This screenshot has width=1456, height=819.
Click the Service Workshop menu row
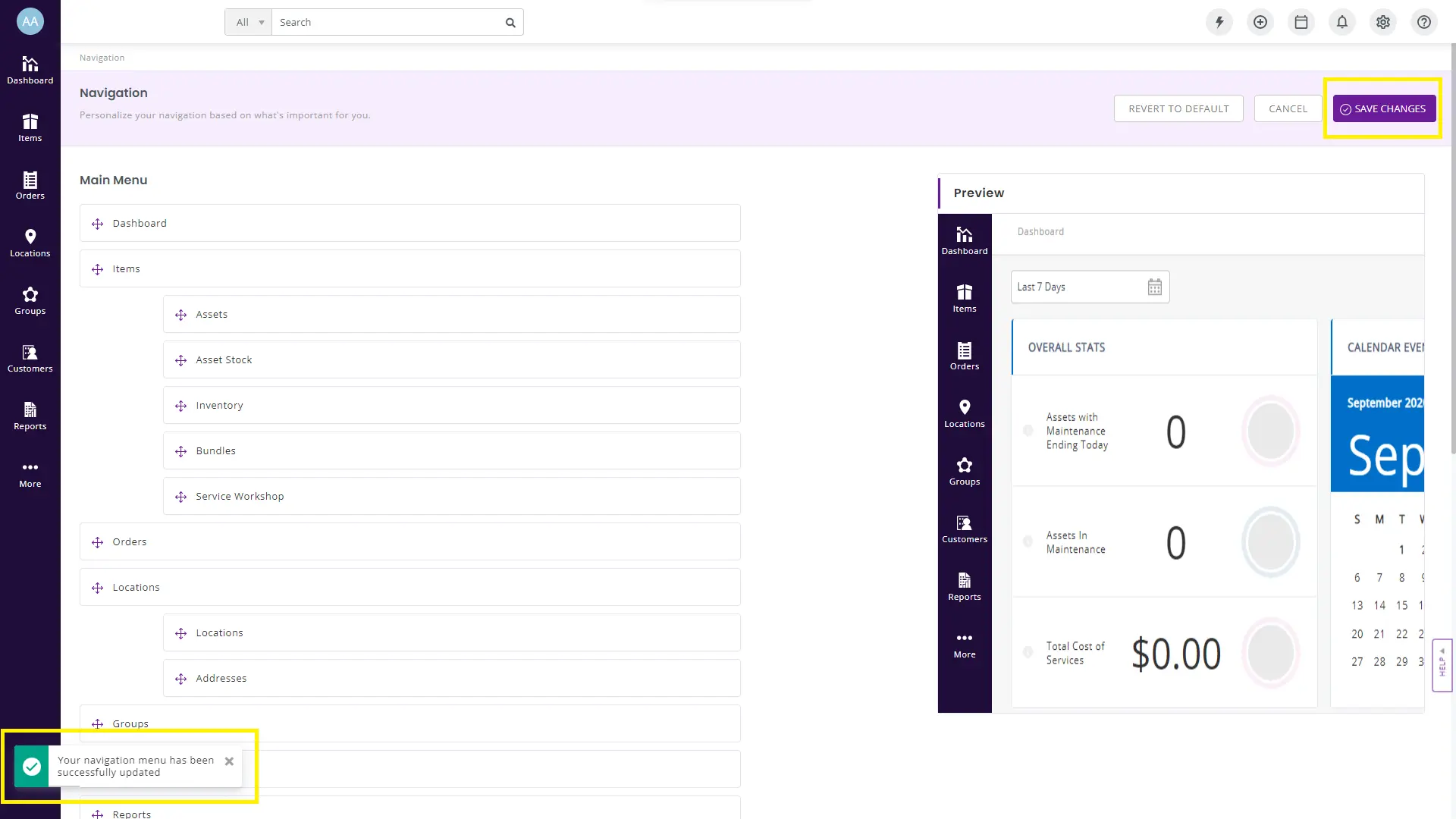pos(451,496)
